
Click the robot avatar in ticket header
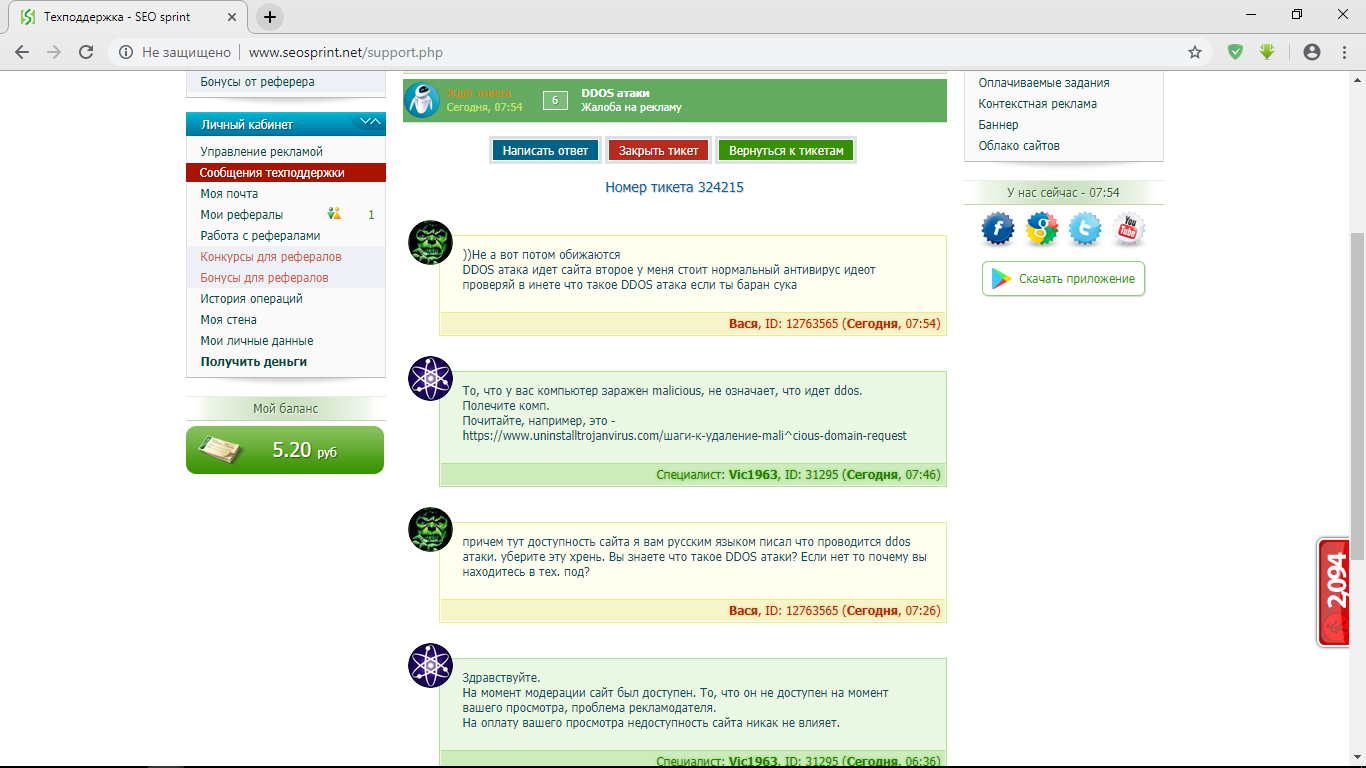(x=422, y=100)
